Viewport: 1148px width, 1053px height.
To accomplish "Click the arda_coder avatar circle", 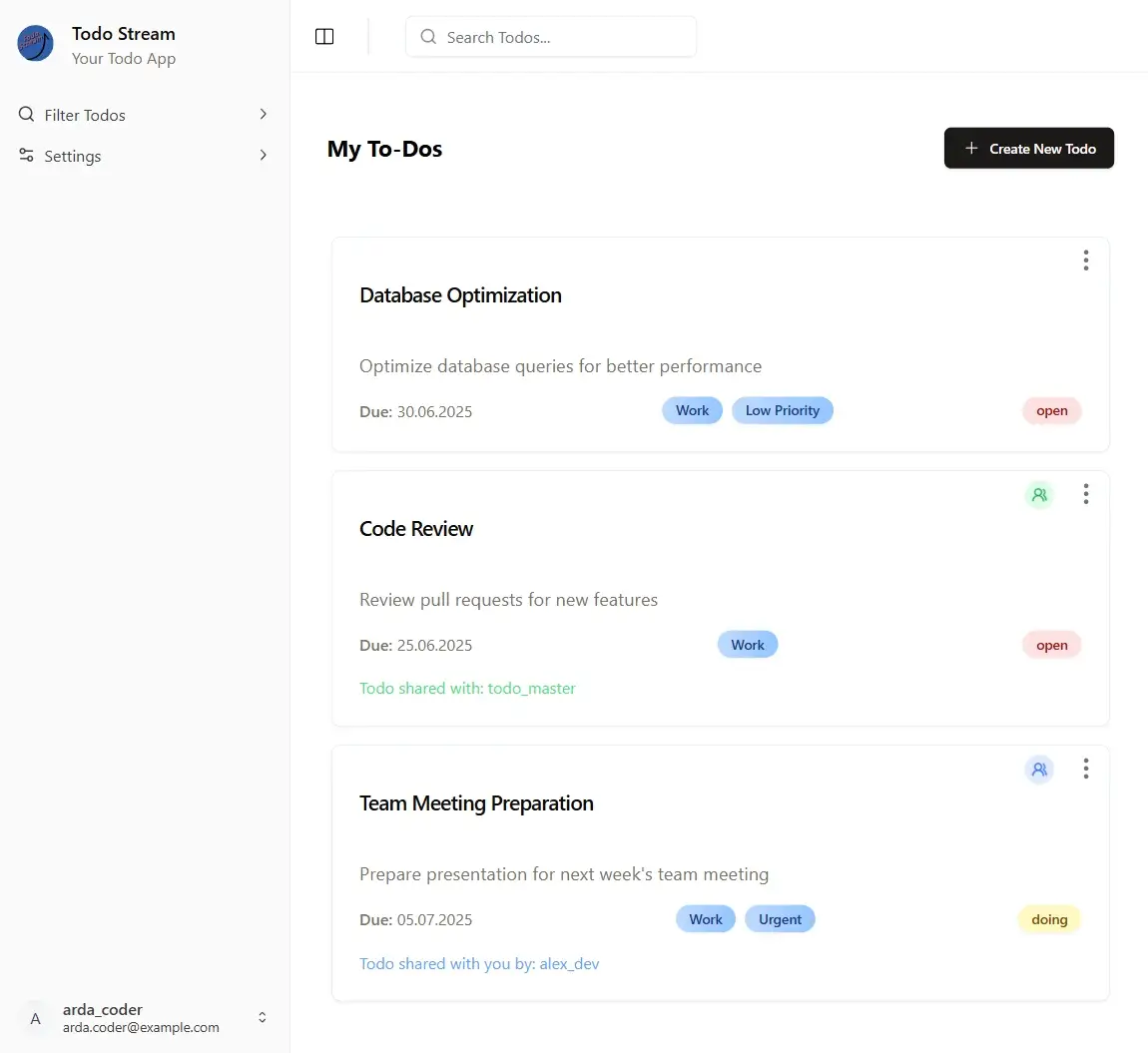I will pyautogui.click(x=36, y=1018).
